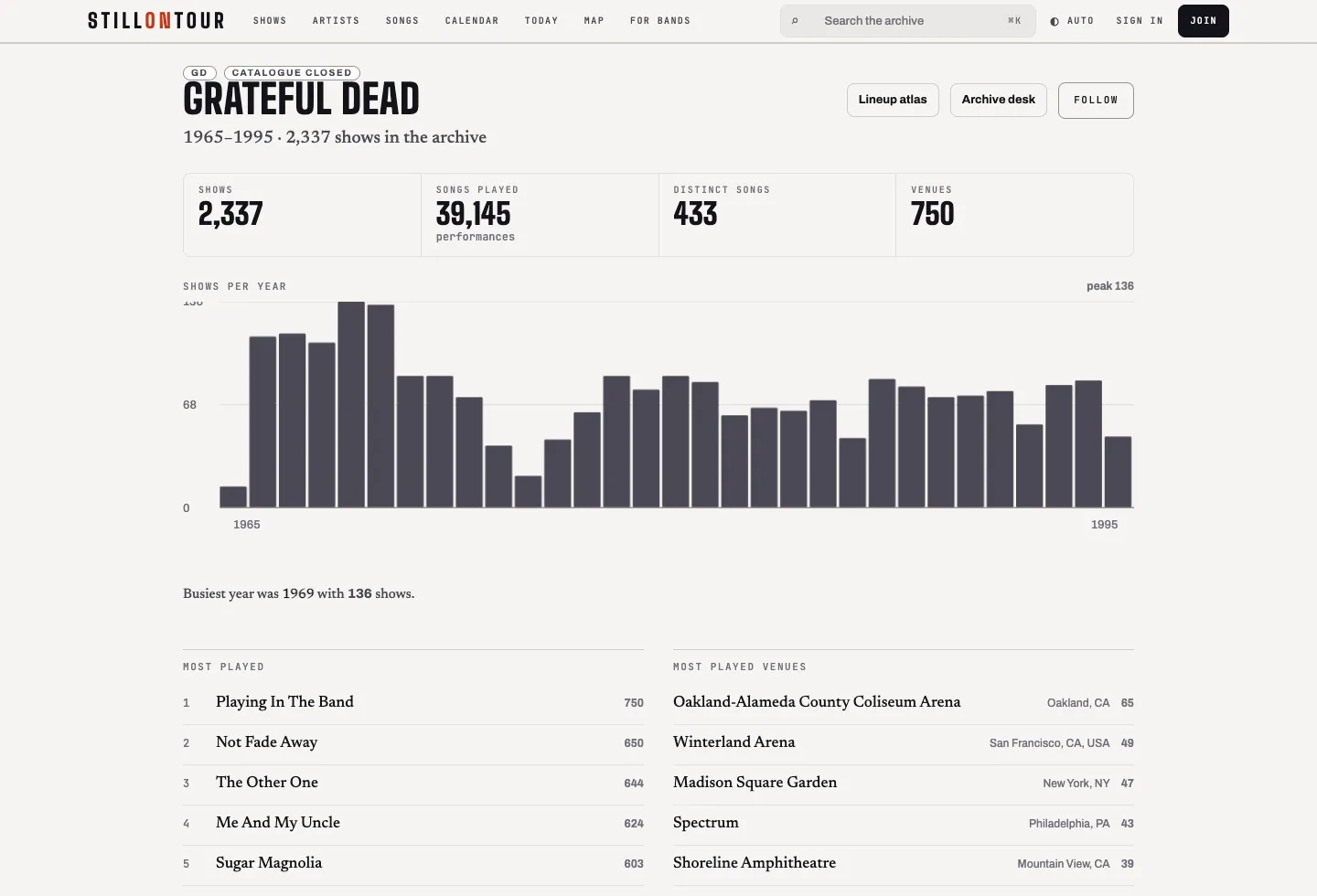Click the search magnifier icon
The height and width of the screenshot is (896, 1317).
[x=795, y=21]
